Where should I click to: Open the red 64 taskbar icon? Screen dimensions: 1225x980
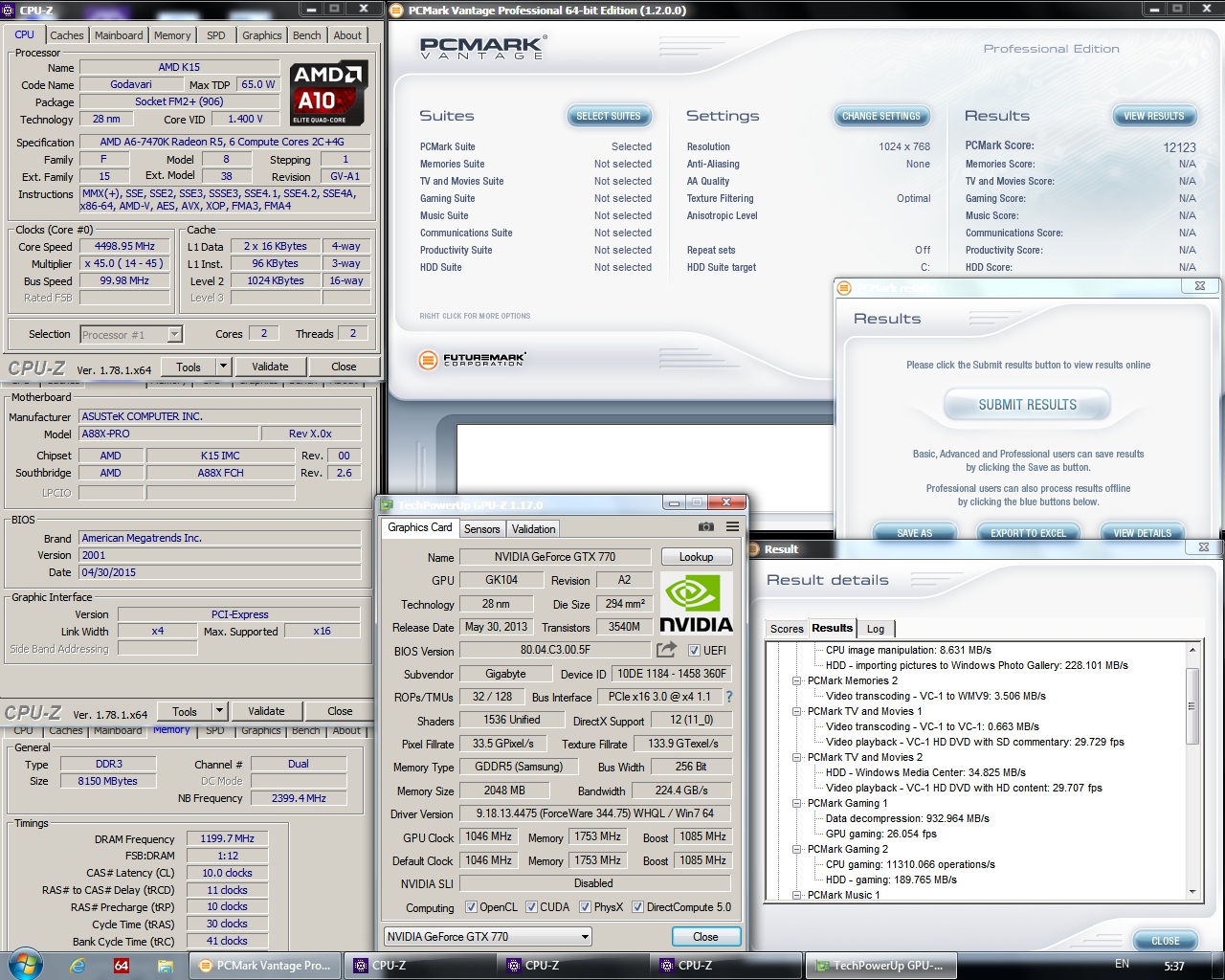(x=122, y=966)
